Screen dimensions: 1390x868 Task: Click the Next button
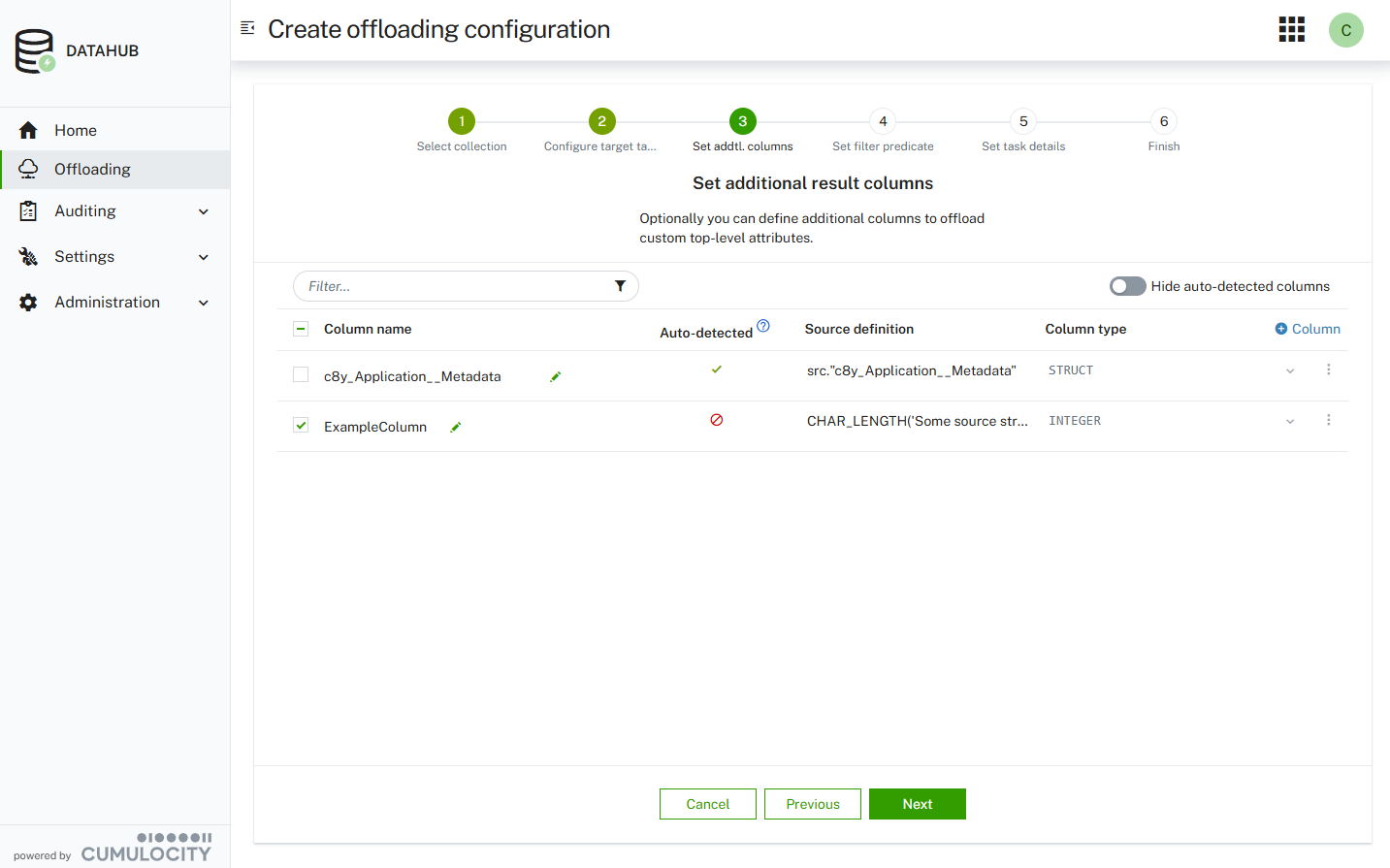pos(917,804)
